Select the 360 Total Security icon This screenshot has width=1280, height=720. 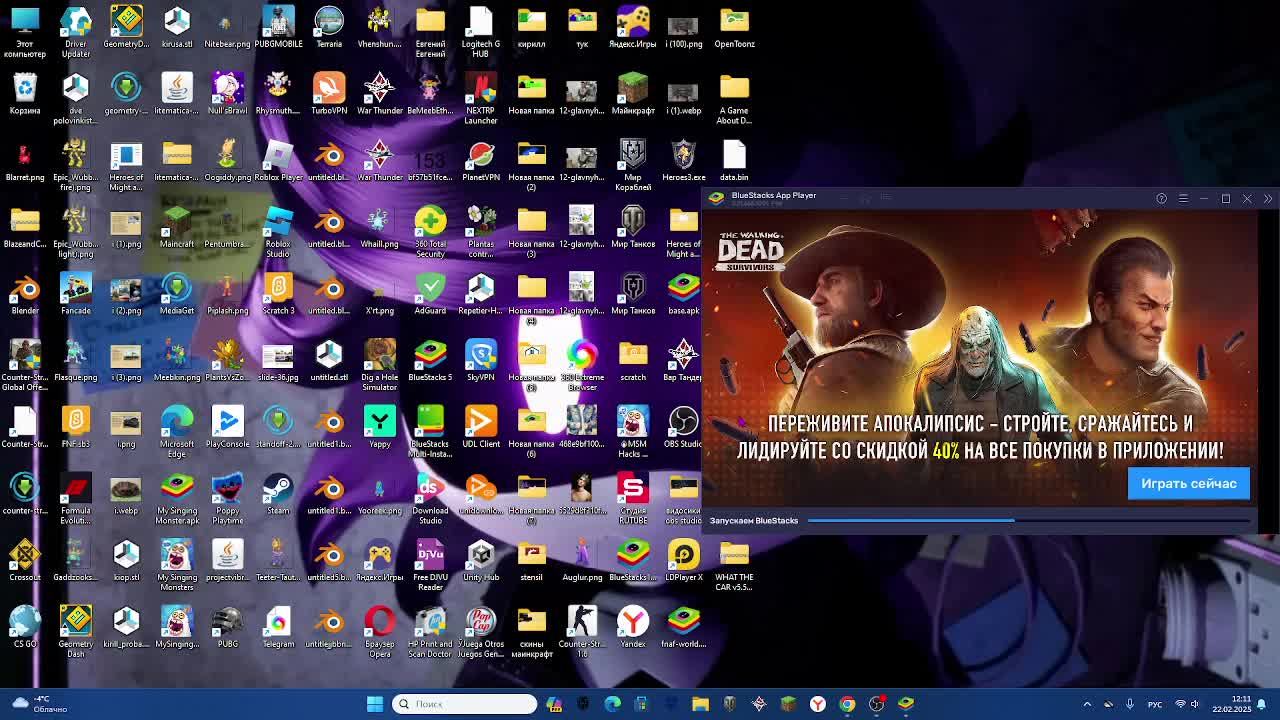point(430,232)
